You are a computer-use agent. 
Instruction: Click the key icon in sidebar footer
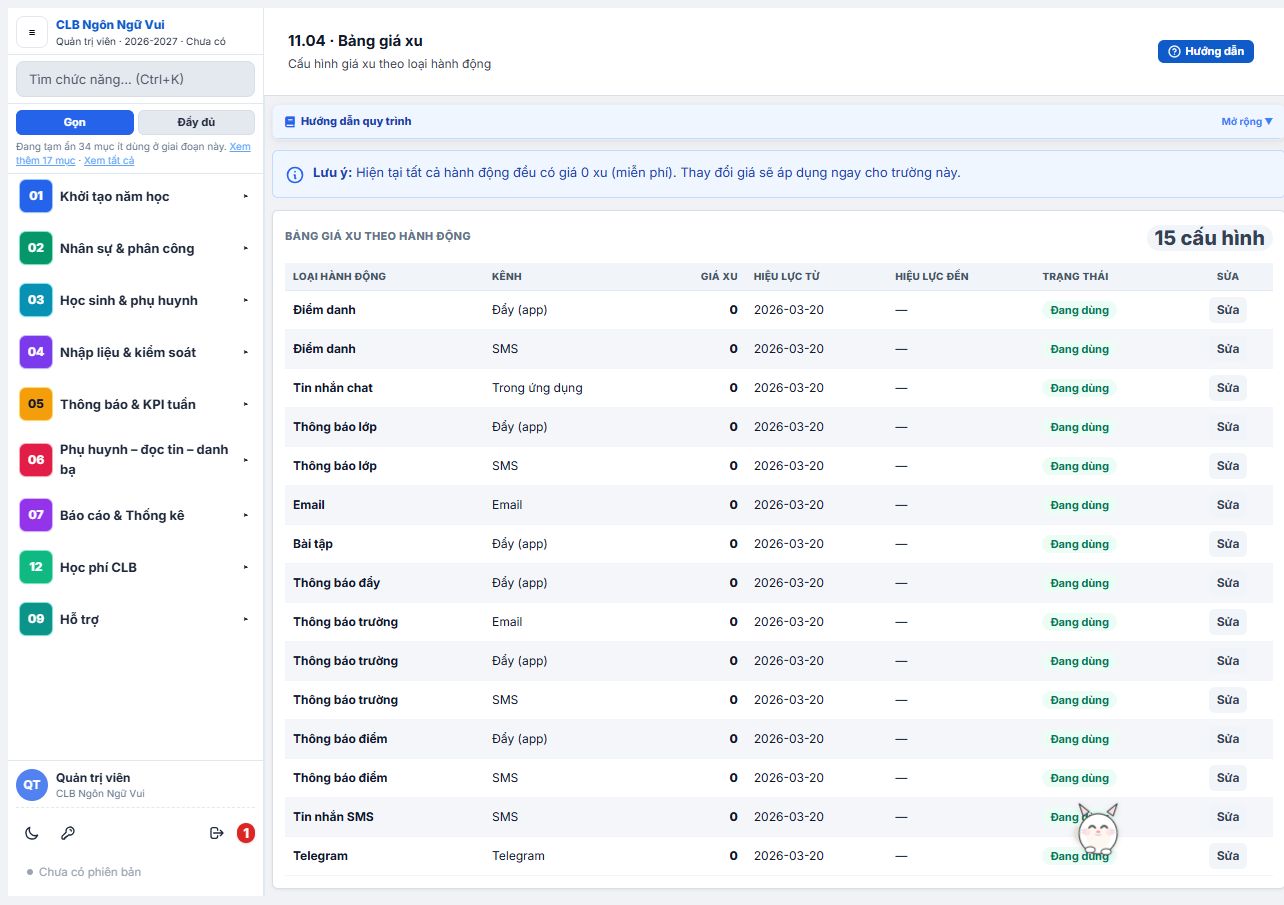(68, 833)
